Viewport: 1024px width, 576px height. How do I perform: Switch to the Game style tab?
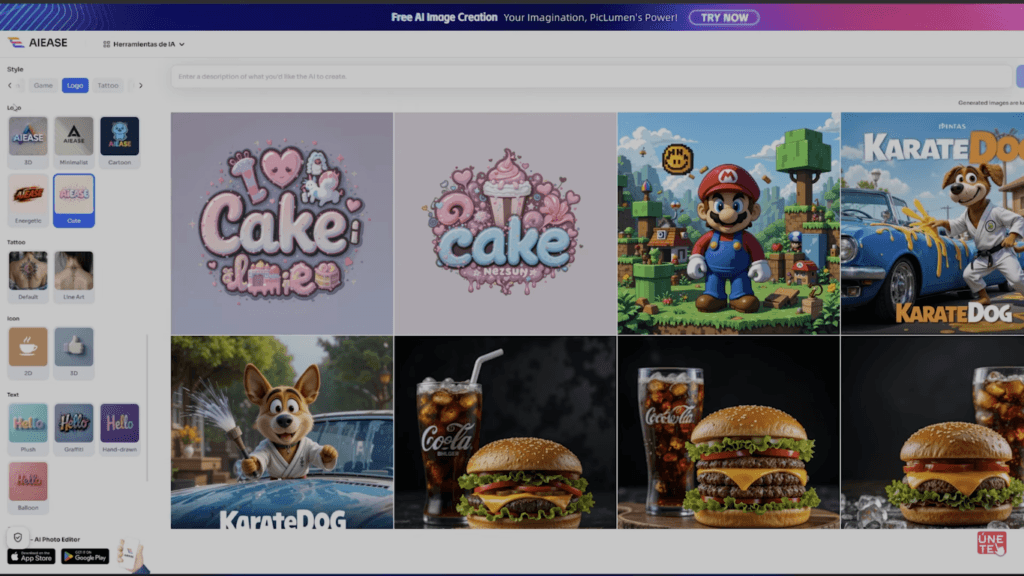pos(43,86)
